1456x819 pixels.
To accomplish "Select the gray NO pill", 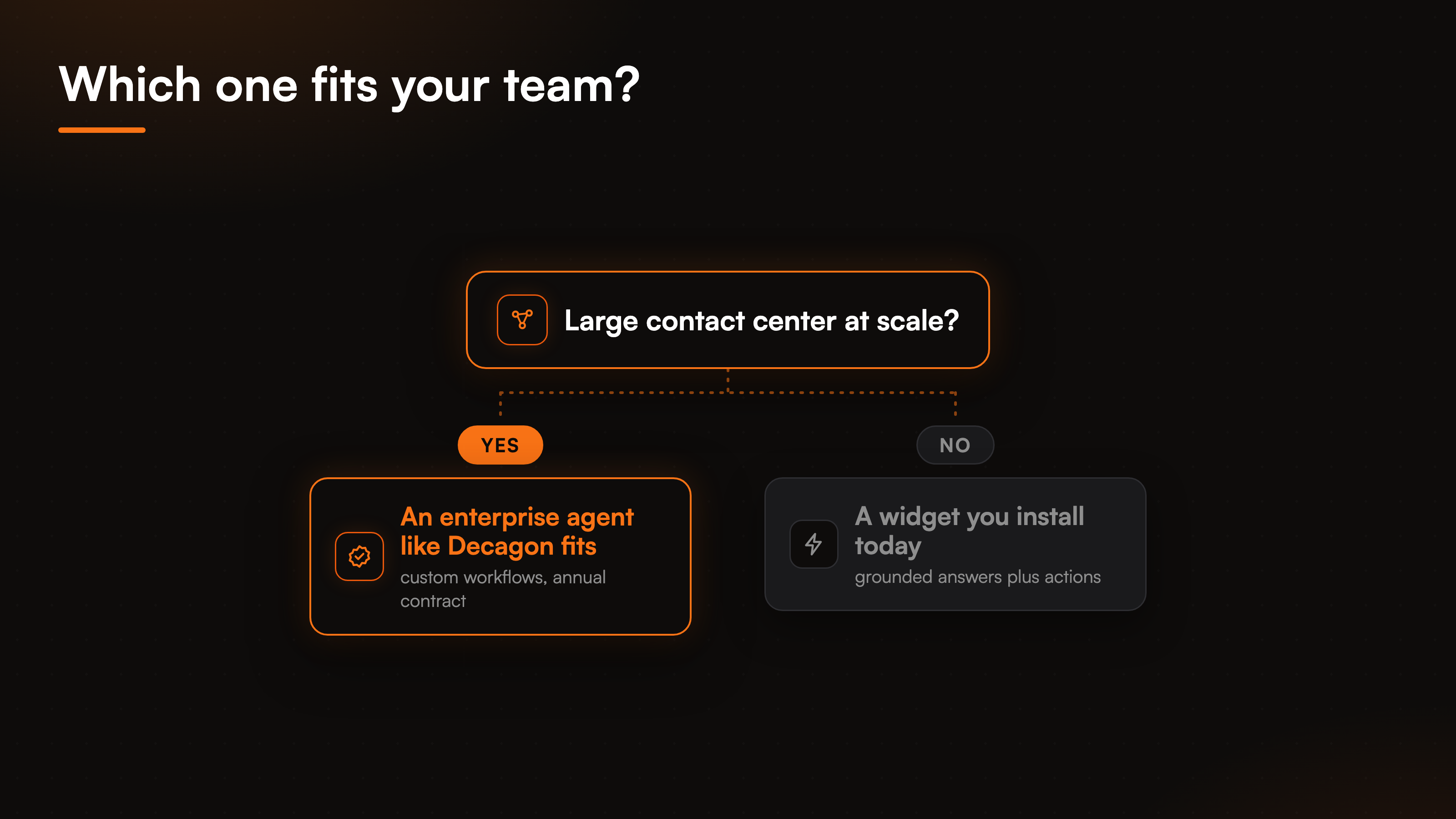I will (x=955, y=445).
